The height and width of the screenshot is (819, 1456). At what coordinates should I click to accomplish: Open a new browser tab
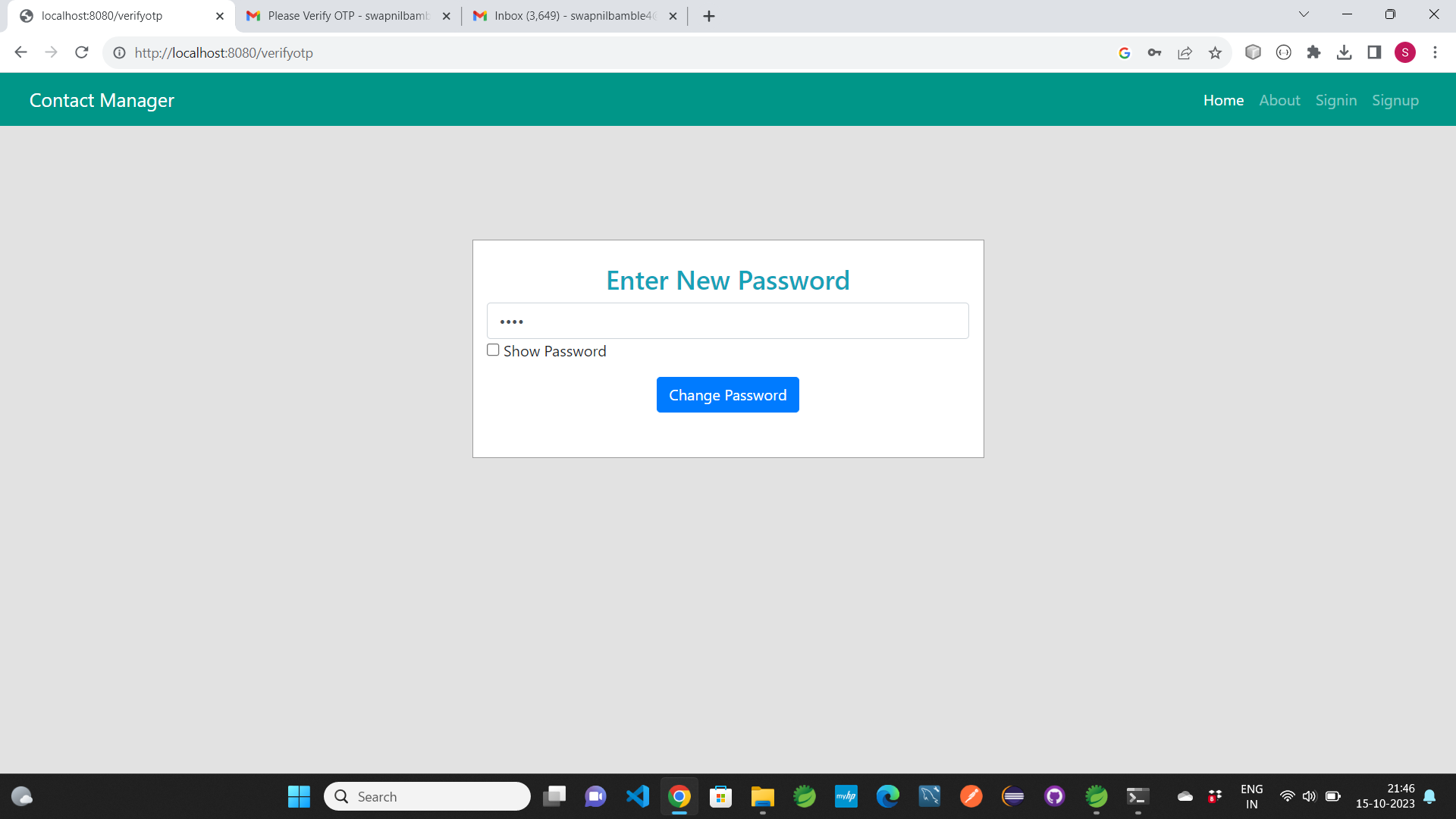709,16
